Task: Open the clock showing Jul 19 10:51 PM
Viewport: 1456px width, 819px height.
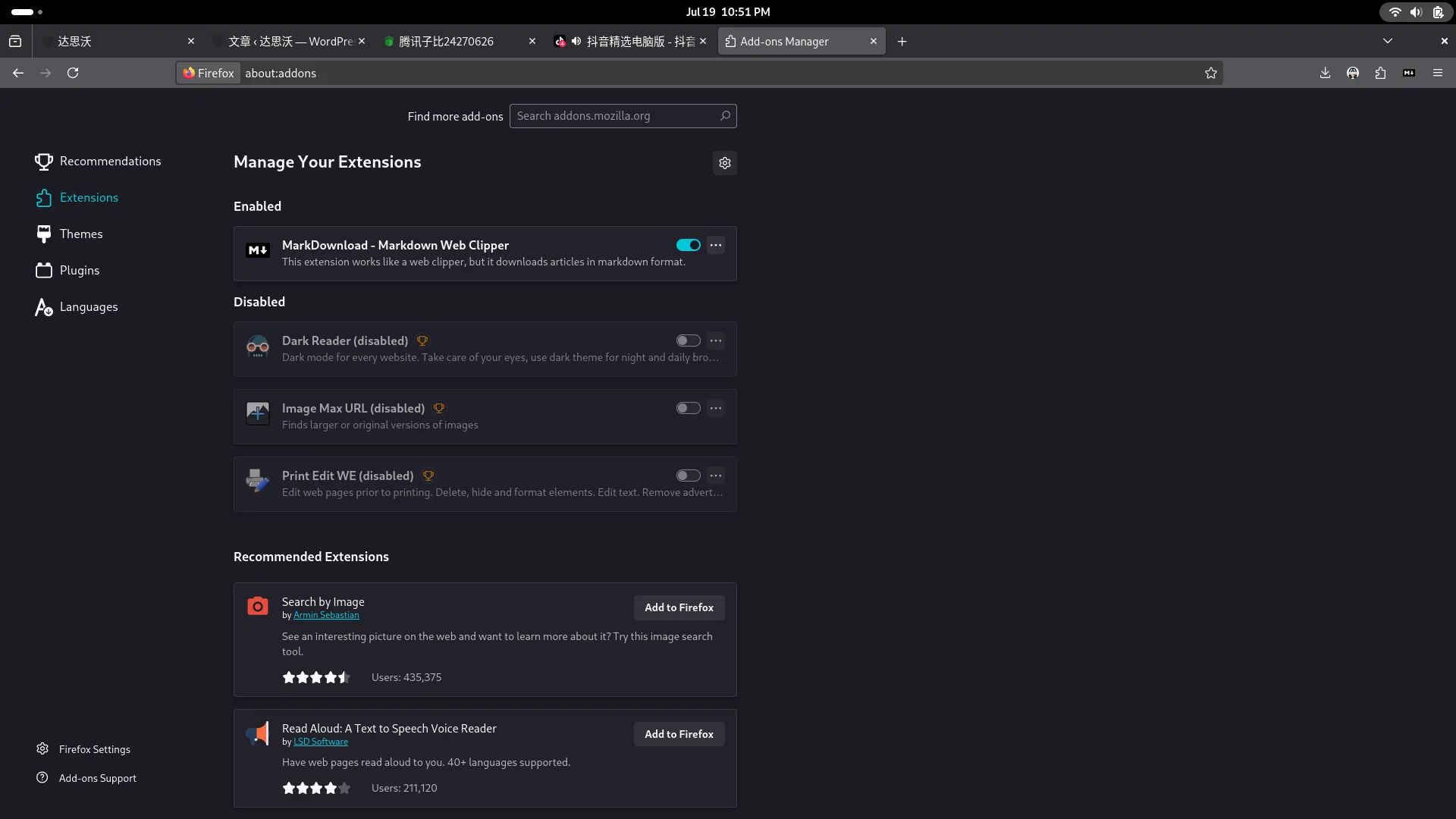Action: click(x=728, y=12)
